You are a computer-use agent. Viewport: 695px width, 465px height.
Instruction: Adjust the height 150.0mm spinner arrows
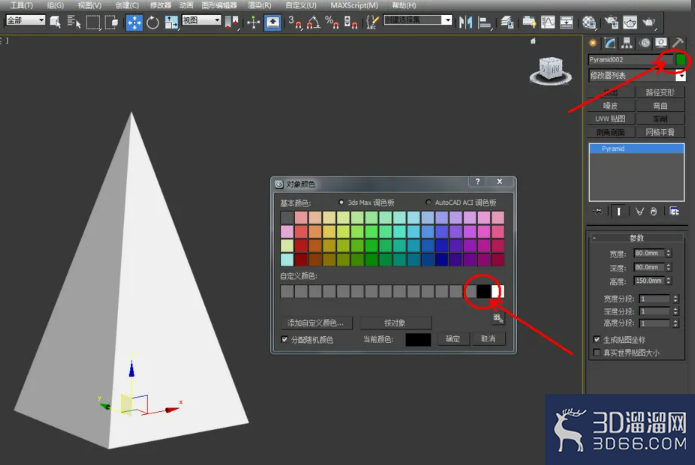(668, 281)
